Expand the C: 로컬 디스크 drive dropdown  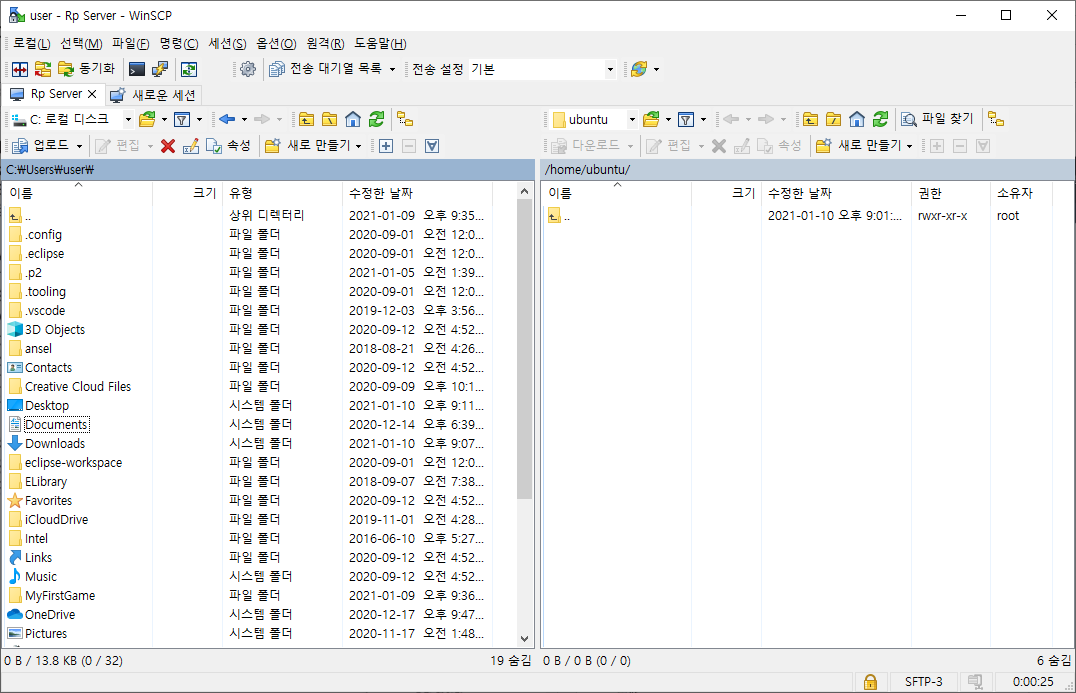click(128, 119)
